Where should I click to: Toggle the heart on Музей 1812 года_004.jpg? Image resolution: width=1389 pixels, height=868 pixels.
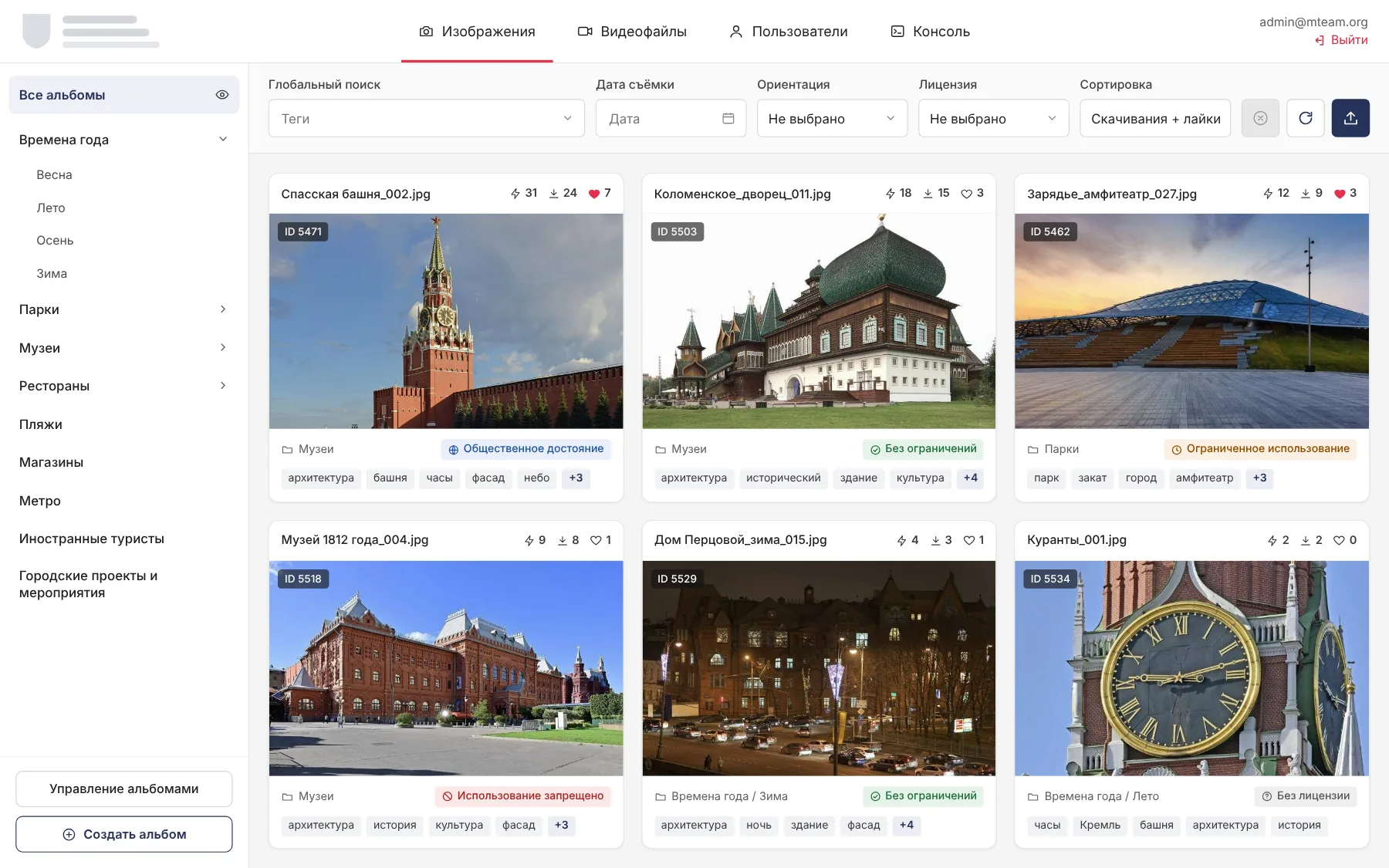pos(596,540)
